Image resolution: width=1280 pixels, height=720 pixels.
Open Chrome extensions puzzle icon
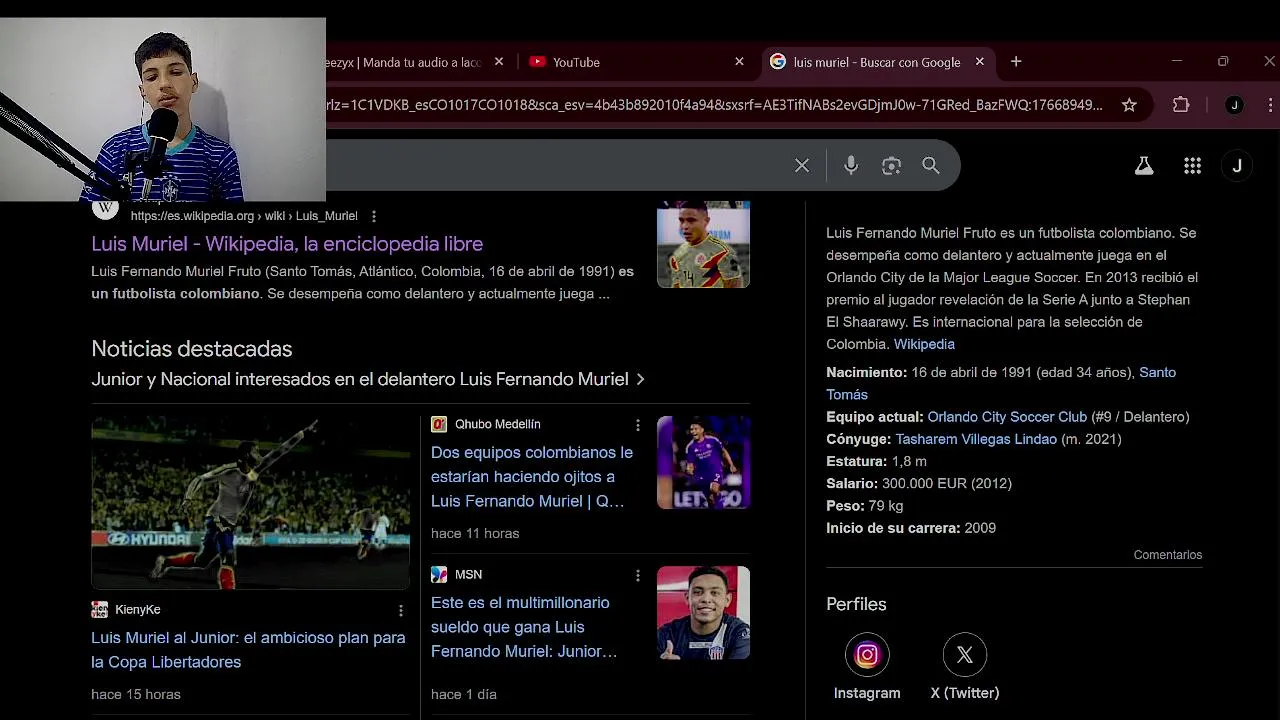1181,105
